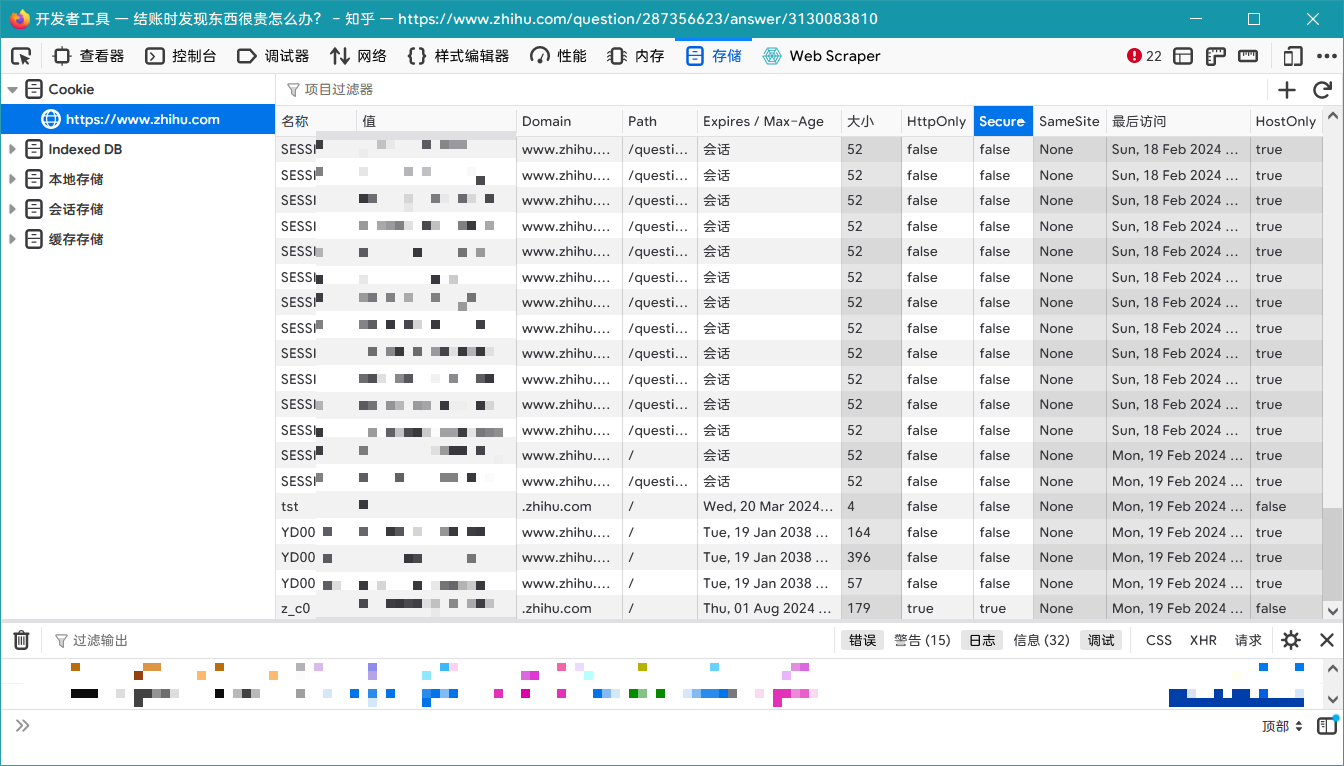
Task: Collapse the Cookie tree node
Action: click(x=12, y=90)
